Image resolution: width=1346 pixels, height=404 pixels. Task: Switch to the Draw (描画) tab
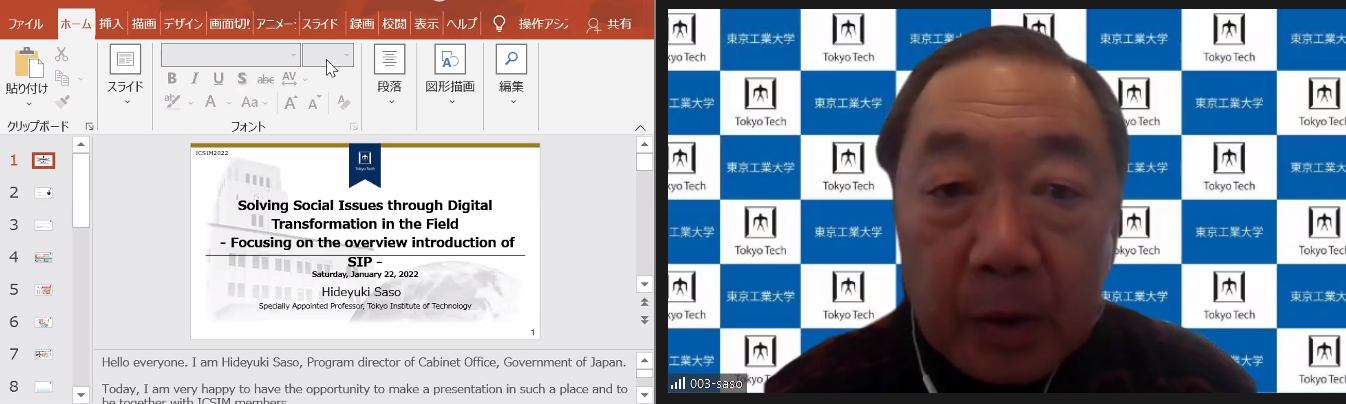pos(143,23)
